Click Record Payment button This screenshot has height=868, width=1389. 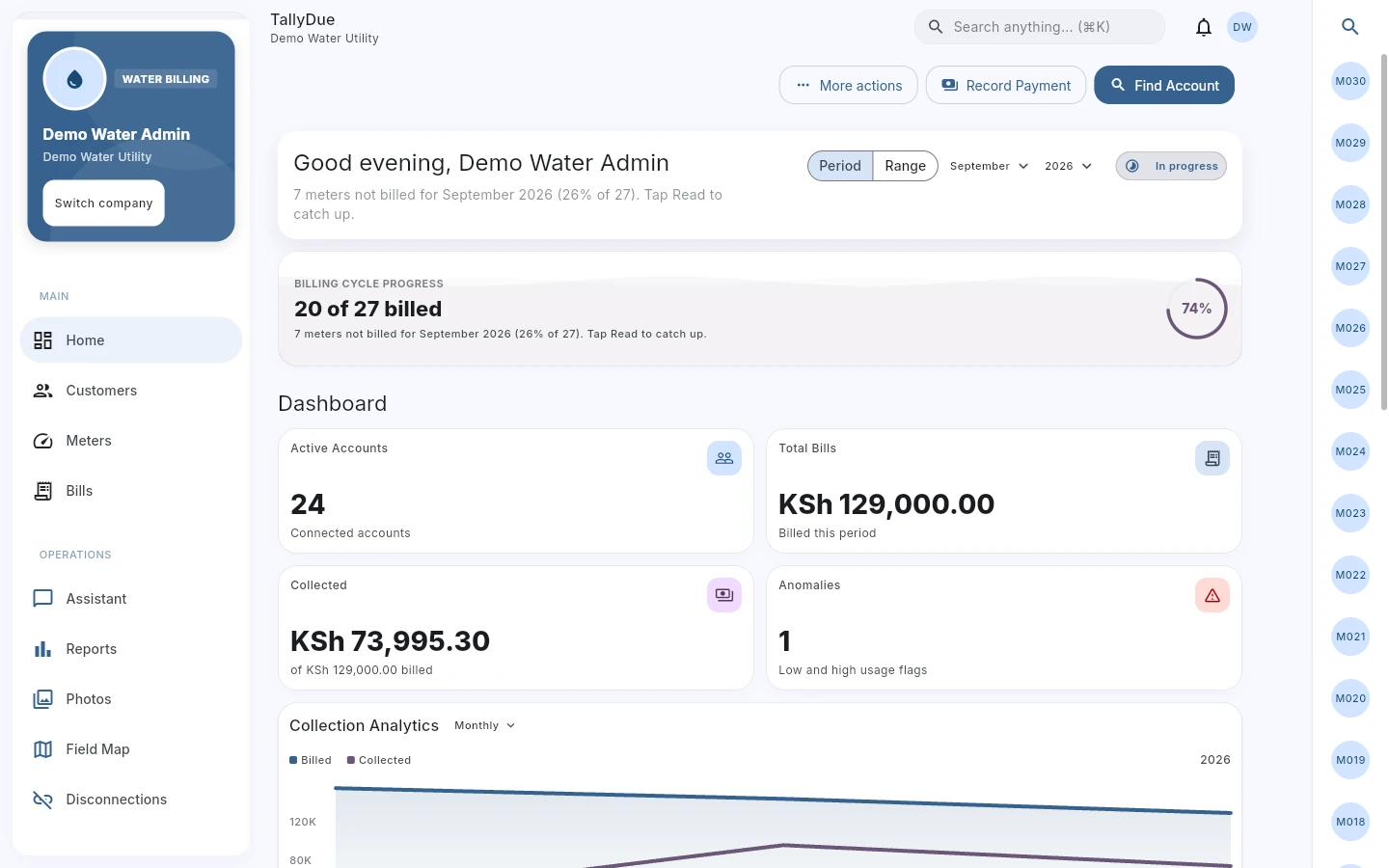[1006, 85]
